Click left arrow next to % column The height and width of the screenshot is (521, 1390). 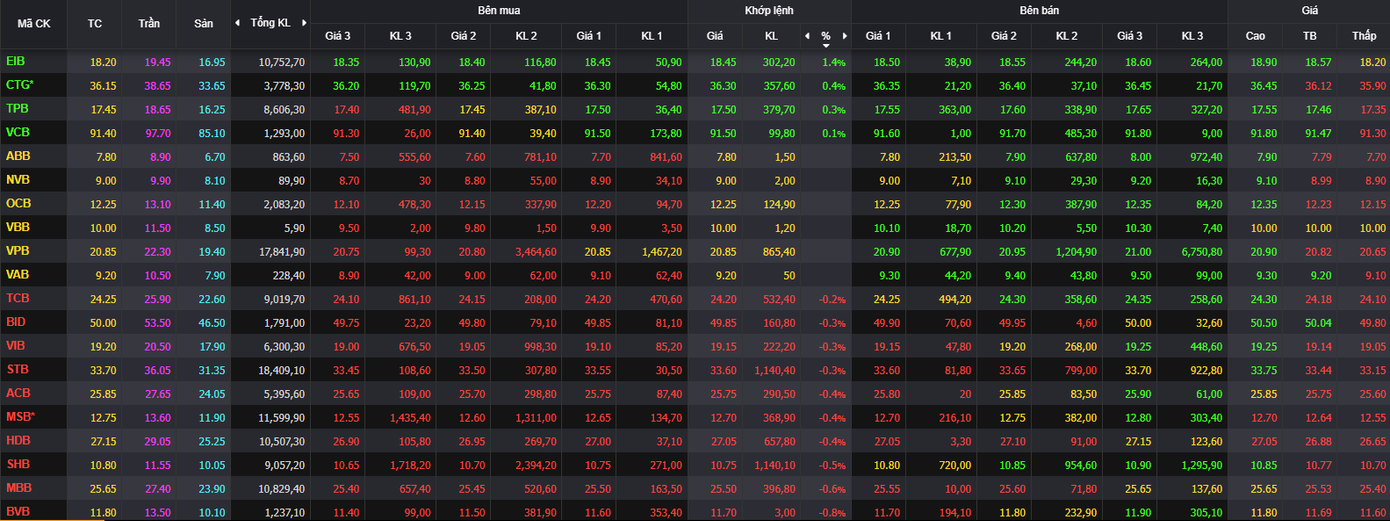(x=807, y=36)
